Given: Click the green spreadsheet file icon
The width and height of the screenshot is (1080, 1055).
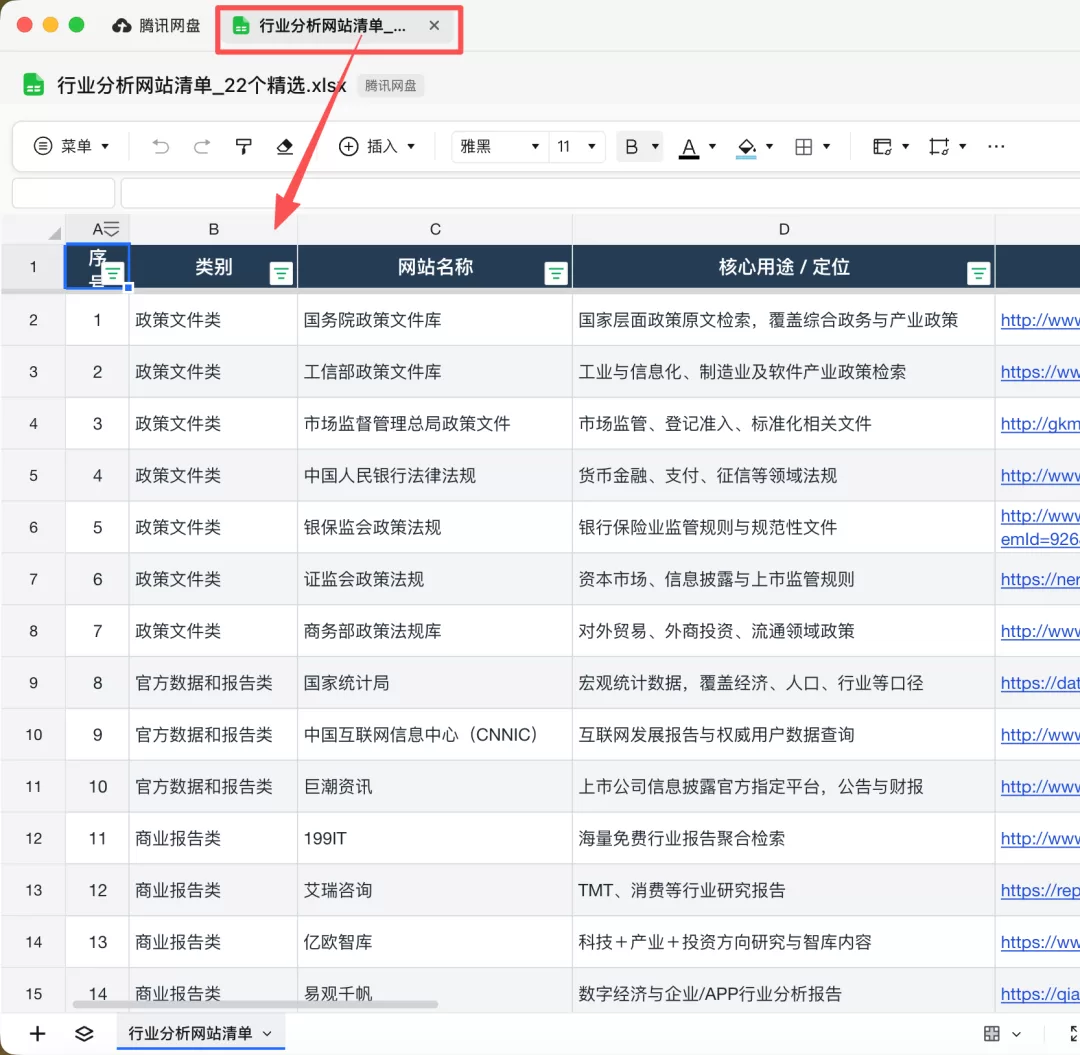Looking at the screenshot, I should [x=34, y=85].
